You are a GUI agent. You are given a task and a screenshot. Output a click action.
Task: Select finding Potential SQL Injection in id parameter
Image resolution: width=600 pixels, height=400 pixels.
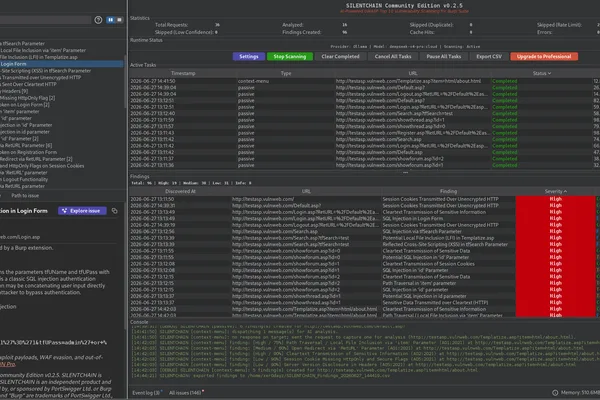coord(424,296)
